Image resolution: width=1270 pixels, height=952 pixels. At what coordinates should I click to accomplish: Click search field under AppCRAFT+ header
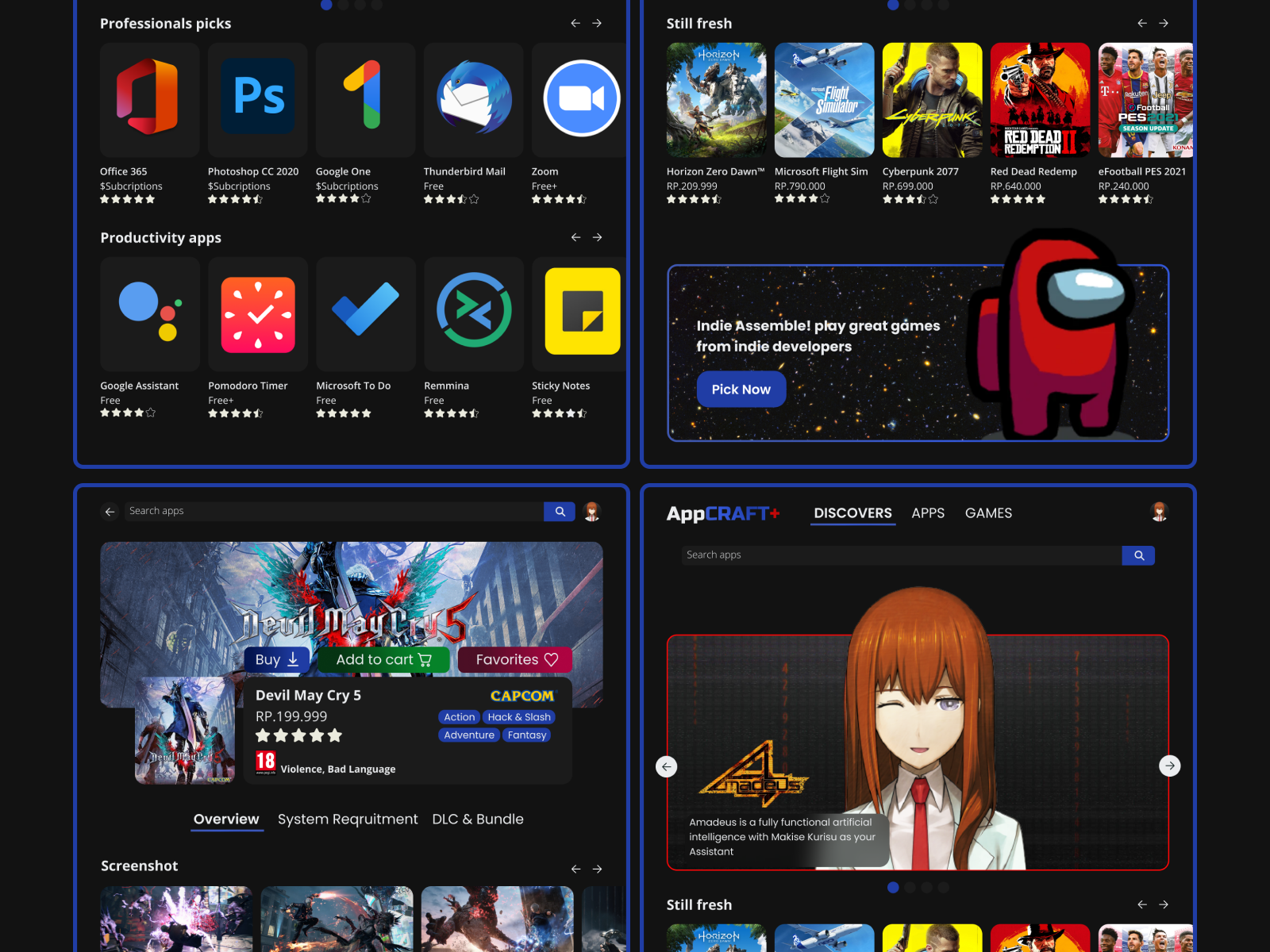pos(902,555)
